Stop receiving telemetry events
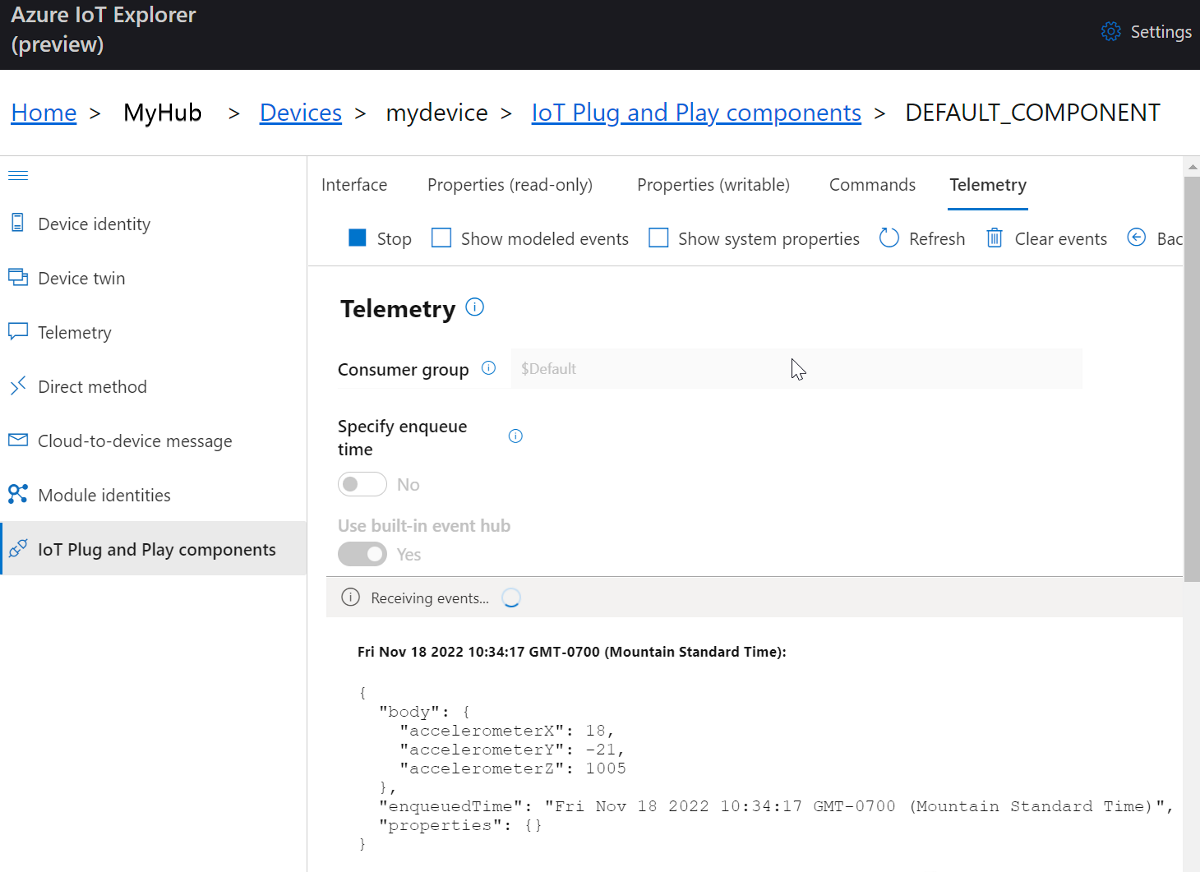 (380, 238)
